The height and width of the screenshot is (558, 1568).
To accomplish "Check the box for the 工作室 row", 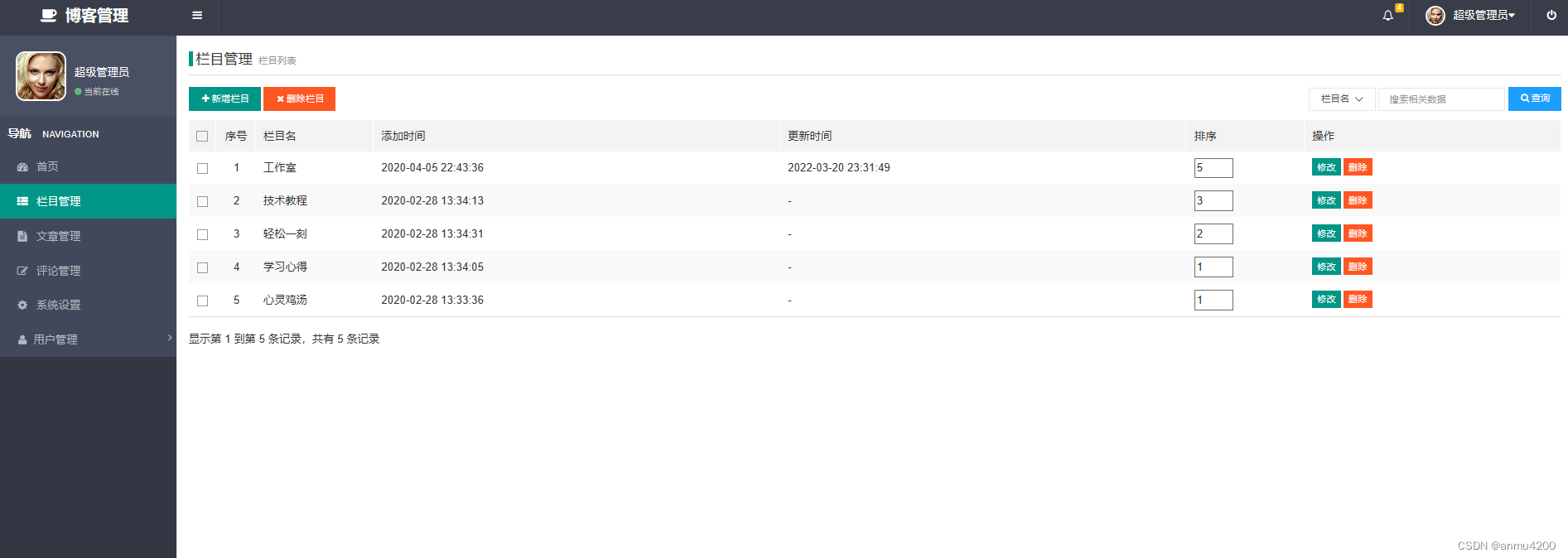I will tap(202, 168).
